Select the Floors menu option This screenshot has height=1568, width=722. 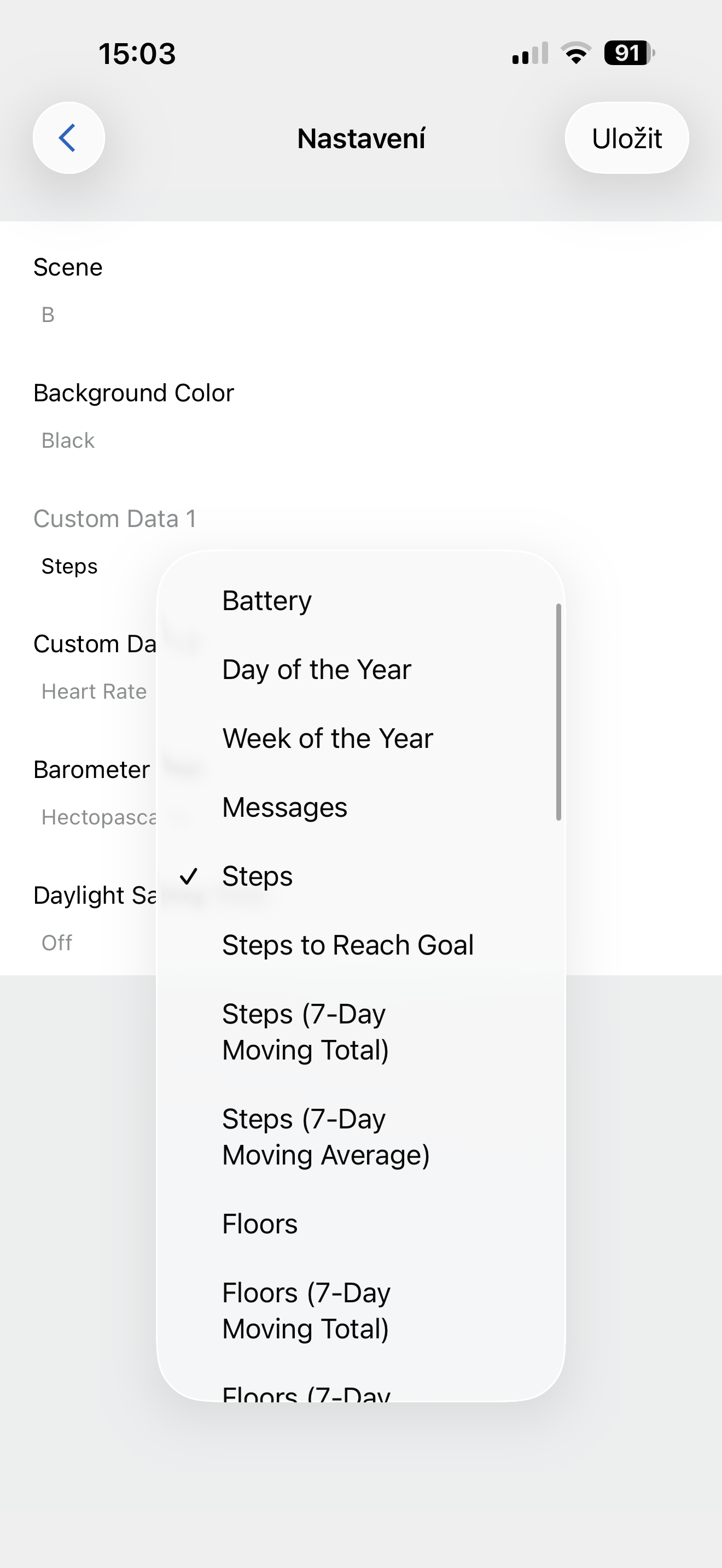coord(260,1224)
